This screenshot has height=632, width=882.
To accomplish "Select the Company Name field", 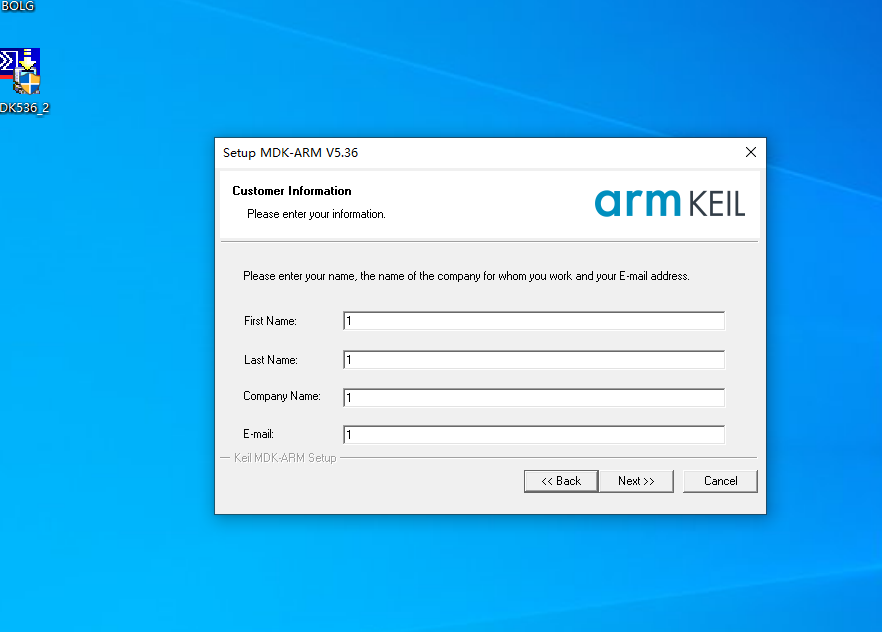I will (534, 398).
